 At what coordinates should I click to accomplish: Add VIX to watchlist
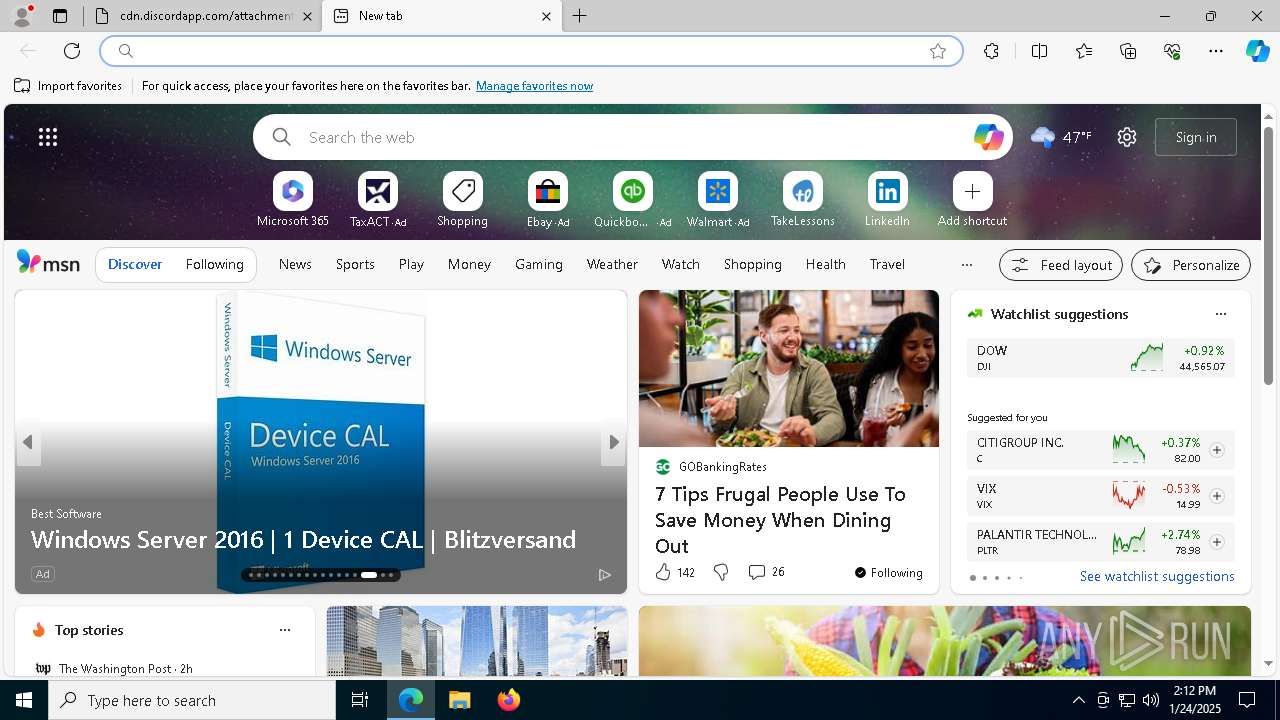click(1217, 496)
